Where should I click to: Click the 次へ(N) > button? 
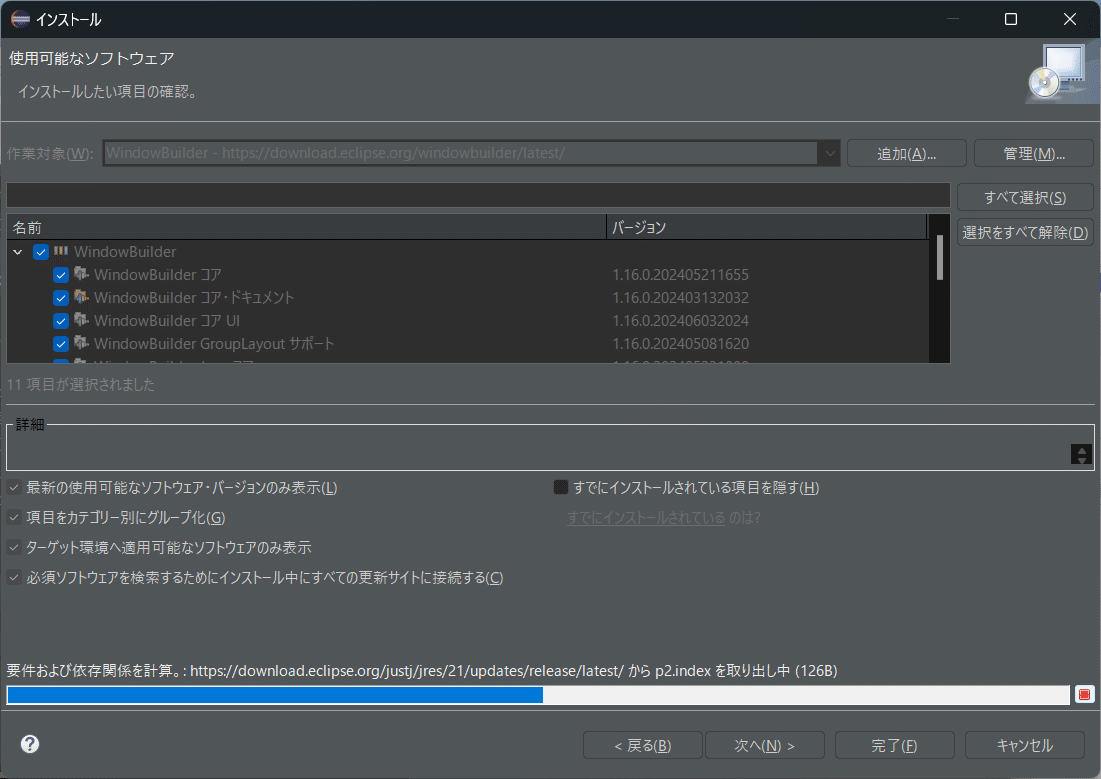[765, 745]
